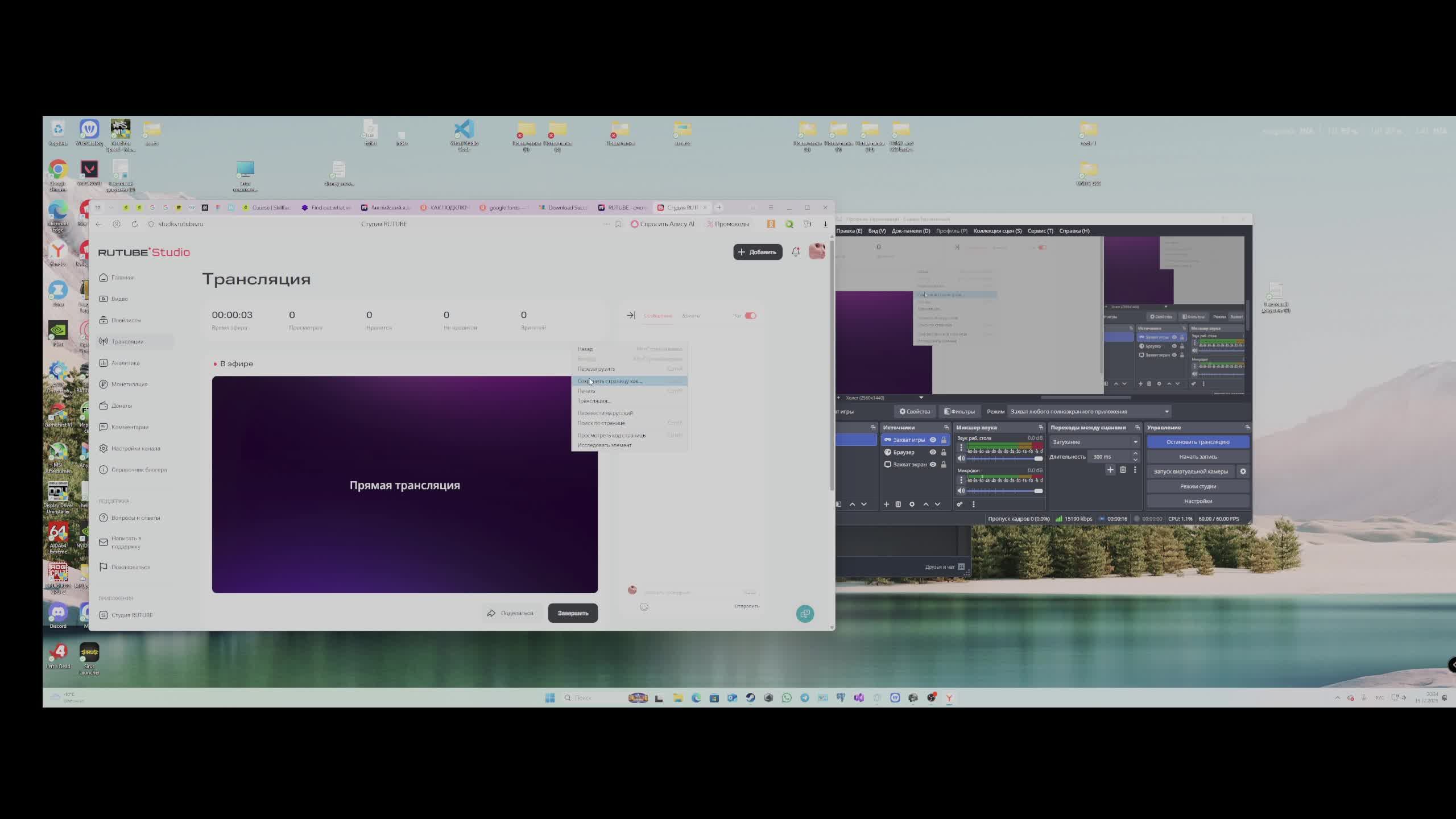Switch to the Донаты tab in the chat panel
The image size is (1456, 819).
point(691,316)
